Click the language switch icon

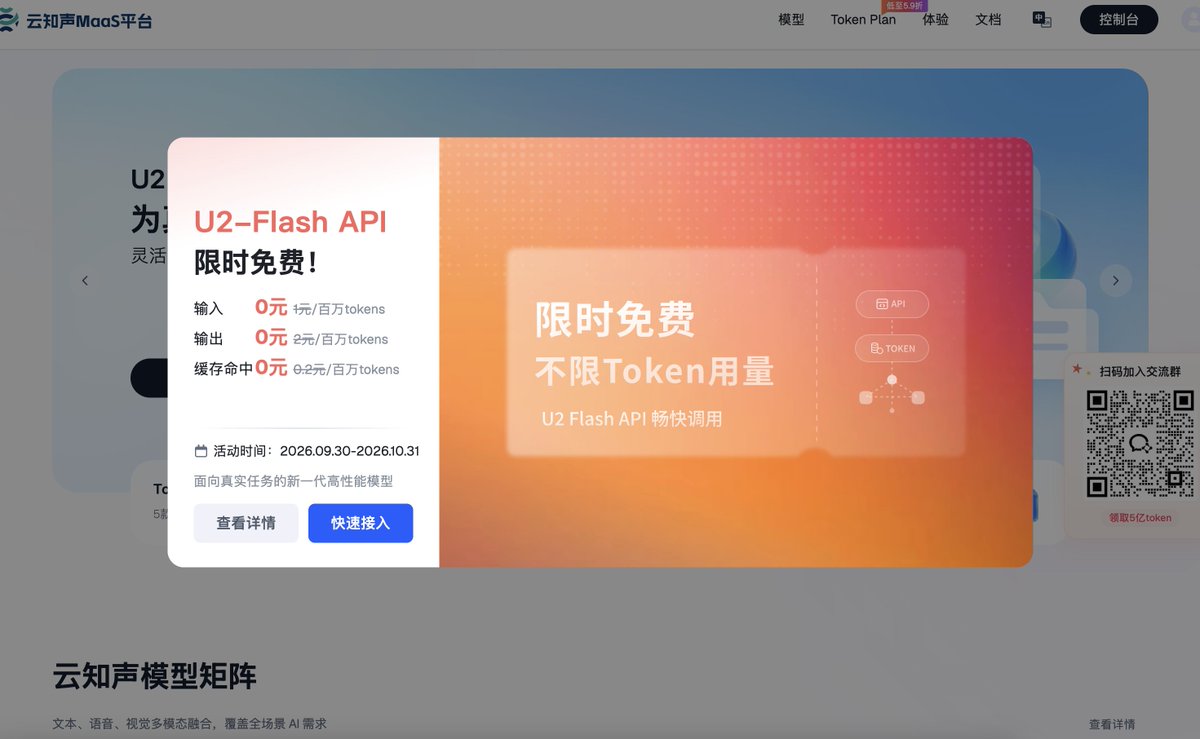pos(1042,20)
